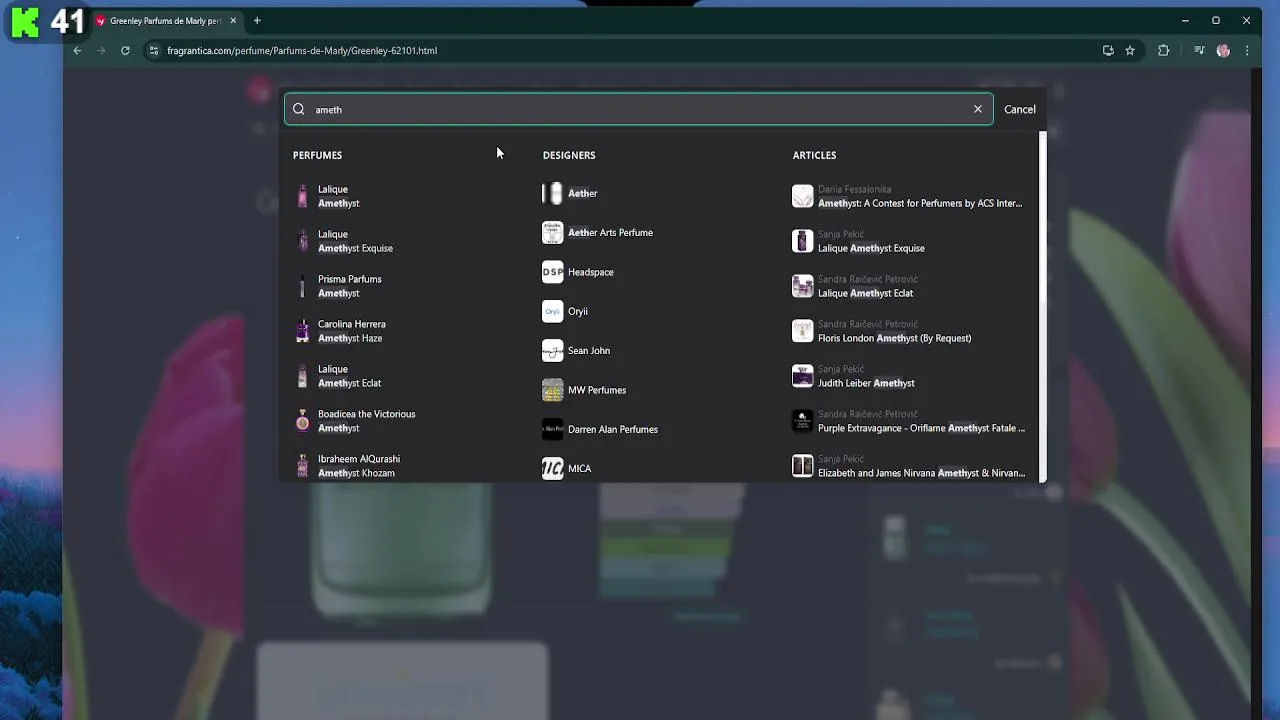This screenshot has width=1280, height=720.
Task: Click the Sean John logo icon
Action: coord(553,351)
